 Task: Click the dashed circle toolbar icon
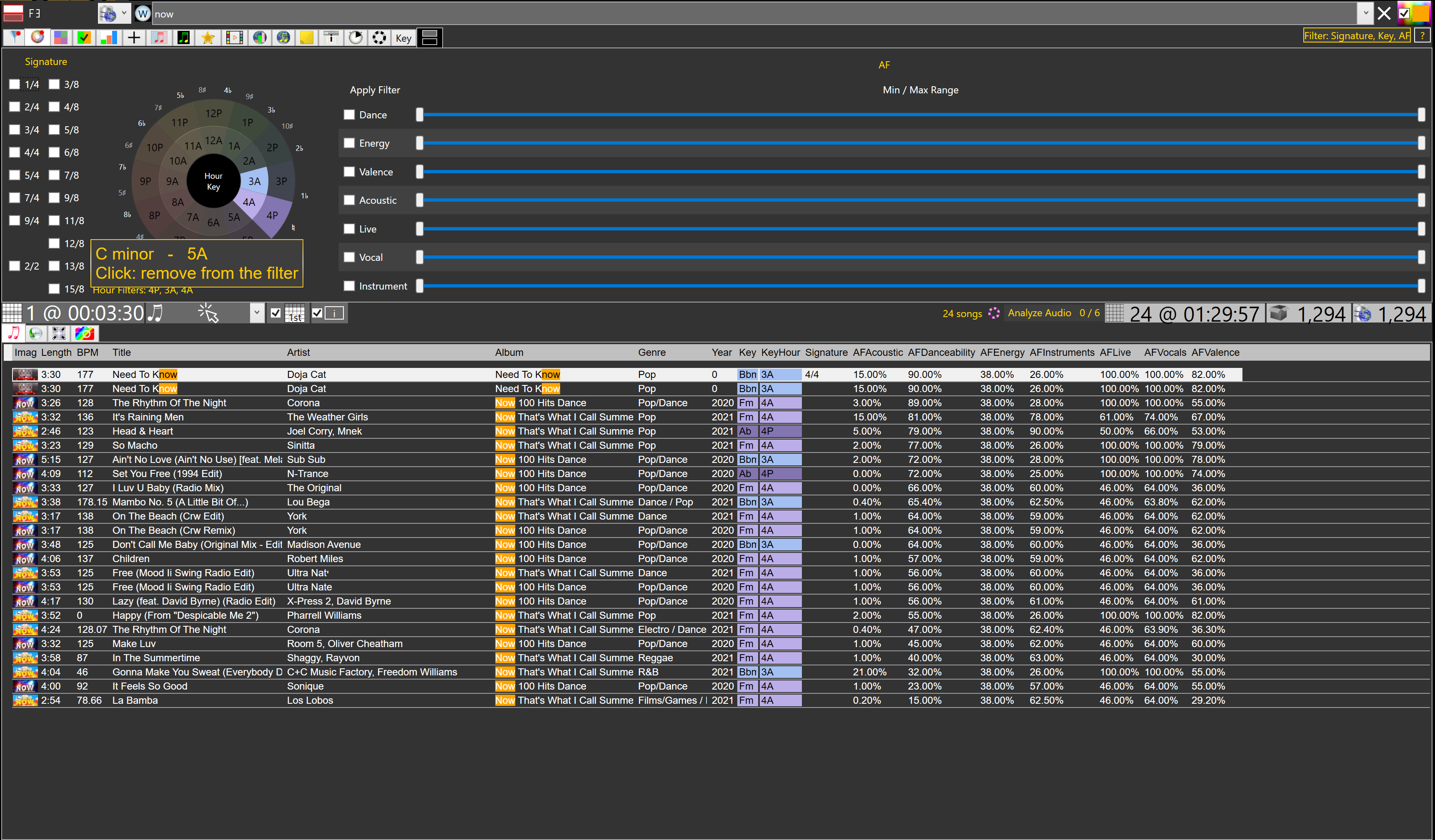pyautogui.click(x=379, y=37)
